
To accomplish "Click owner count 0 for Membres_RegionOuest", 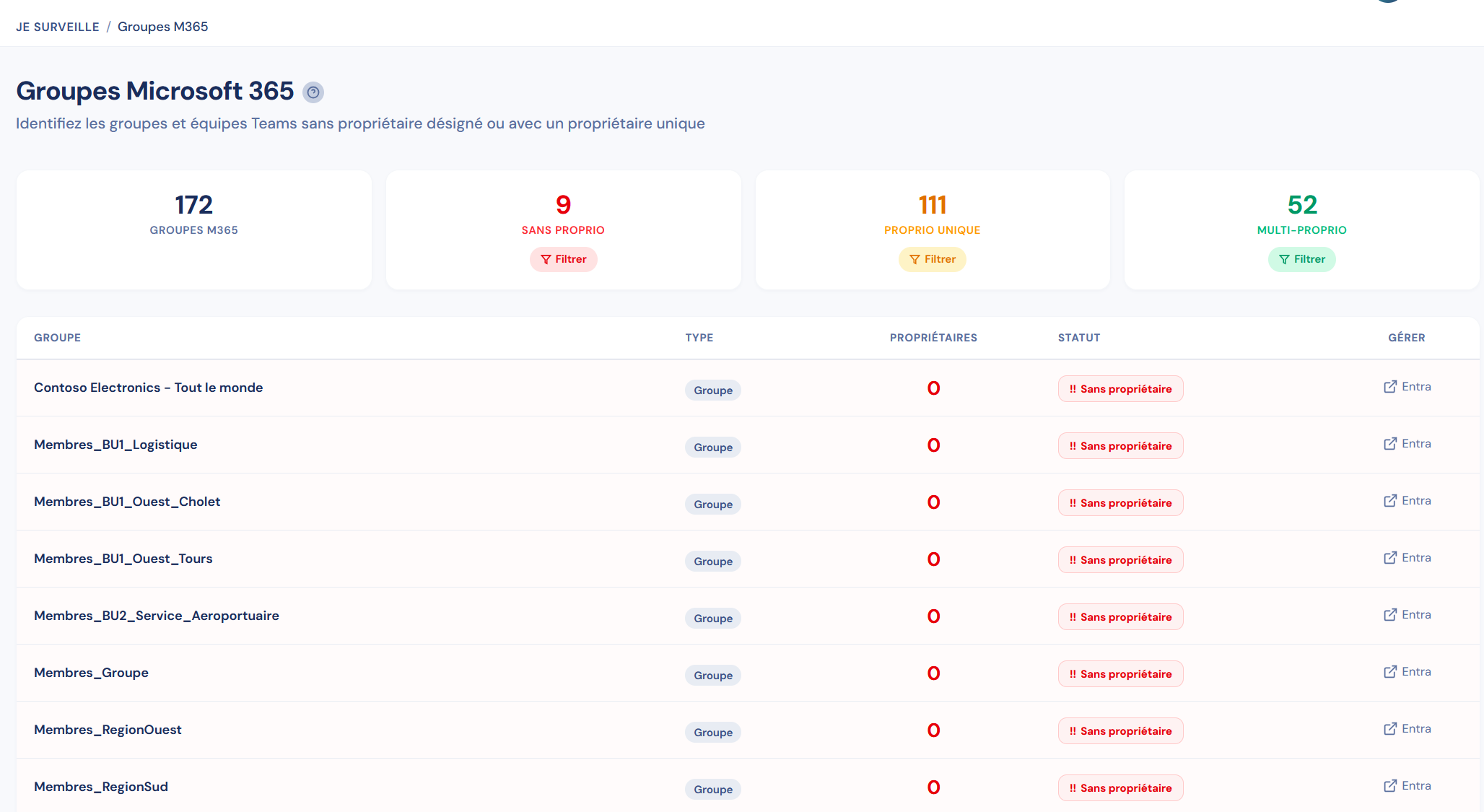I will 933,731.
